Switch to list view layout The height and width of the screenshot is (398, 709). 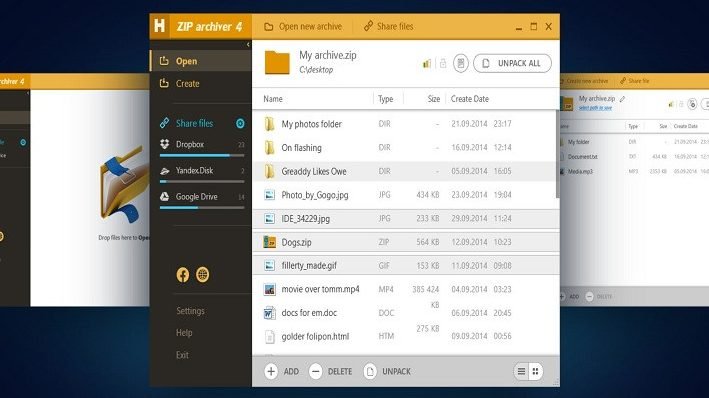[521, 371]
